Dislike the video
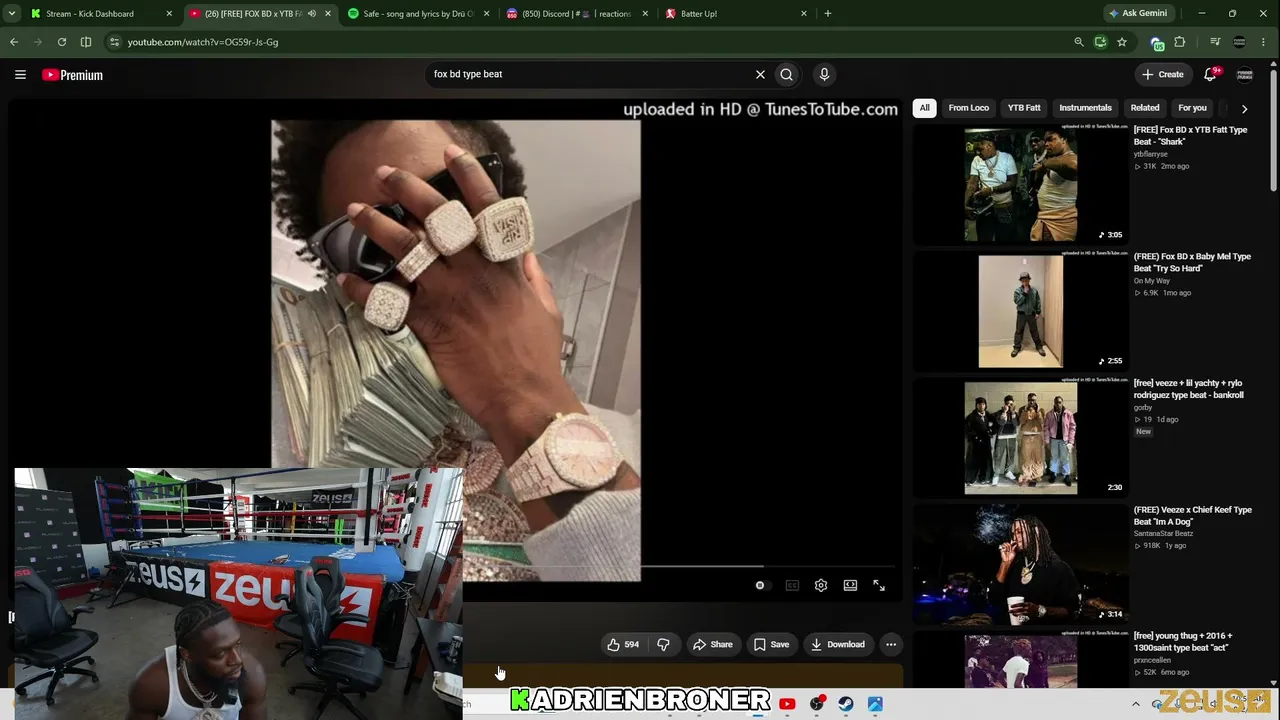This screenshot has width=1280, height=720. (664, 644)
